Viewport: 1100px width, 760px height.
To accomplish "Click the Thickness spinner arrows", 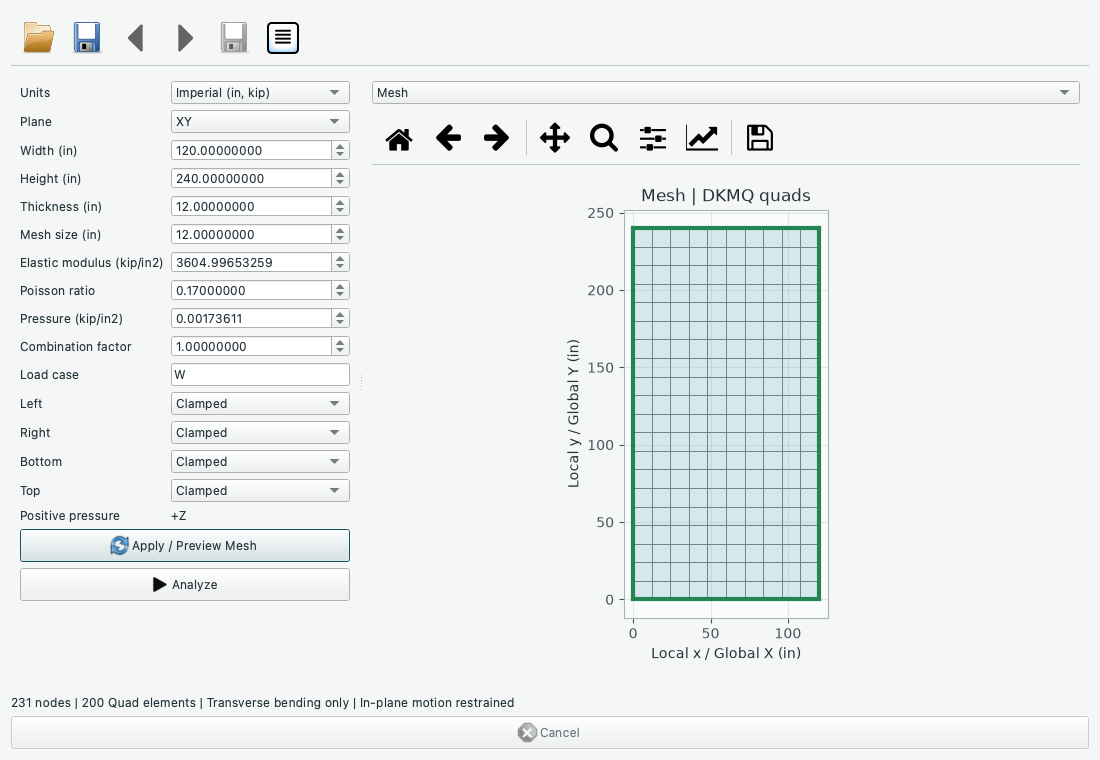I will click(340, 206).
